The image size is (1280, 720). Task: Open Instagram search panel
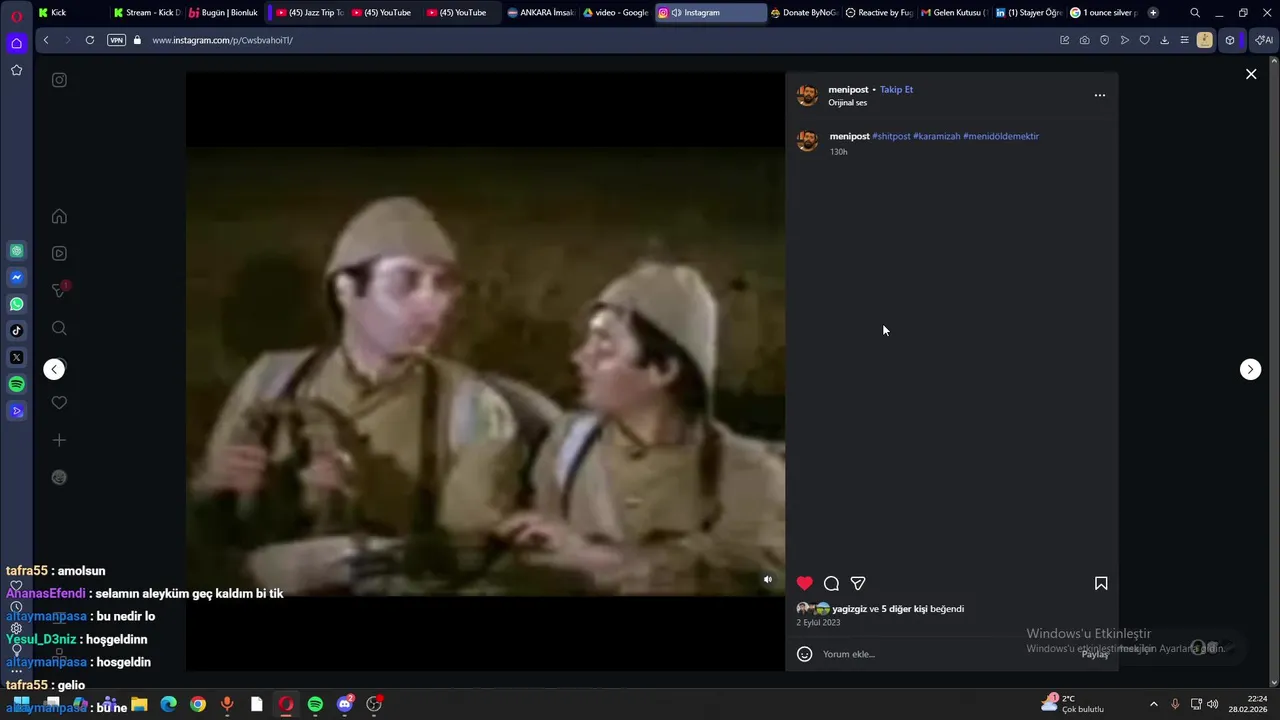click(x=59, y=328)
